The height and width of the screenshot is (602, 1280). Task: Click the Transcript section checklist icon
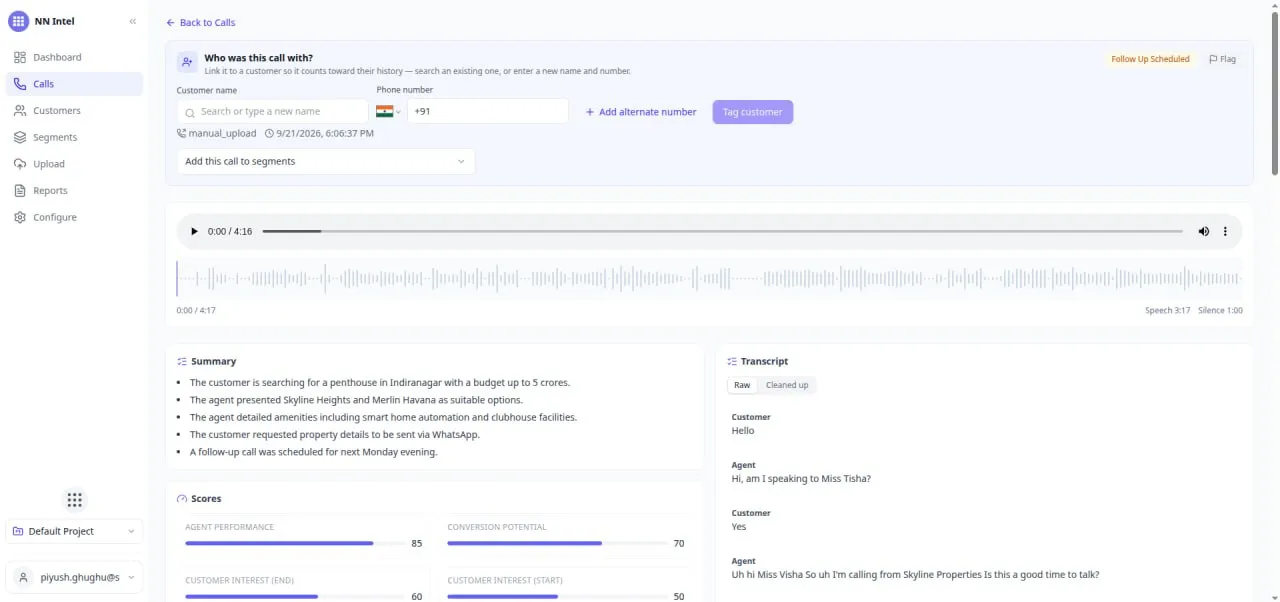click(732, 362)
